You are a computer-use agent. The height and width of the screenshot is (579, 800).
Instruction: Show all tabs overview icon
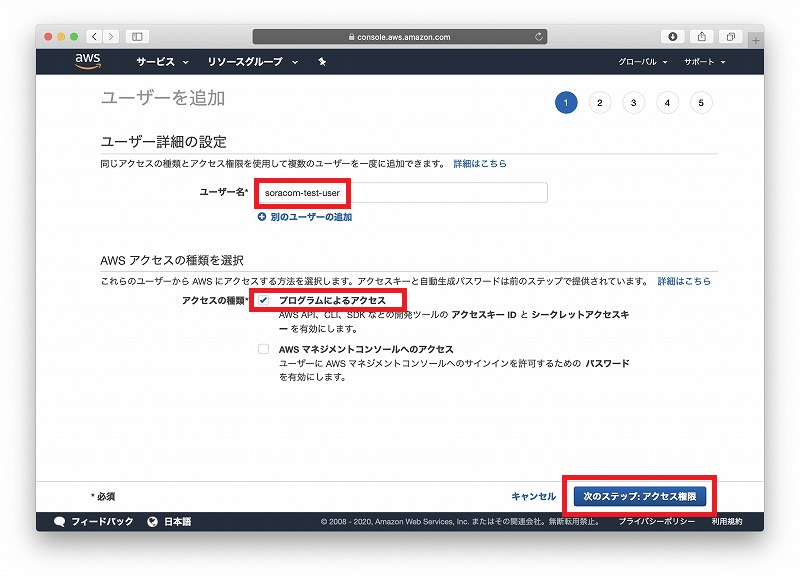[731, 36]
